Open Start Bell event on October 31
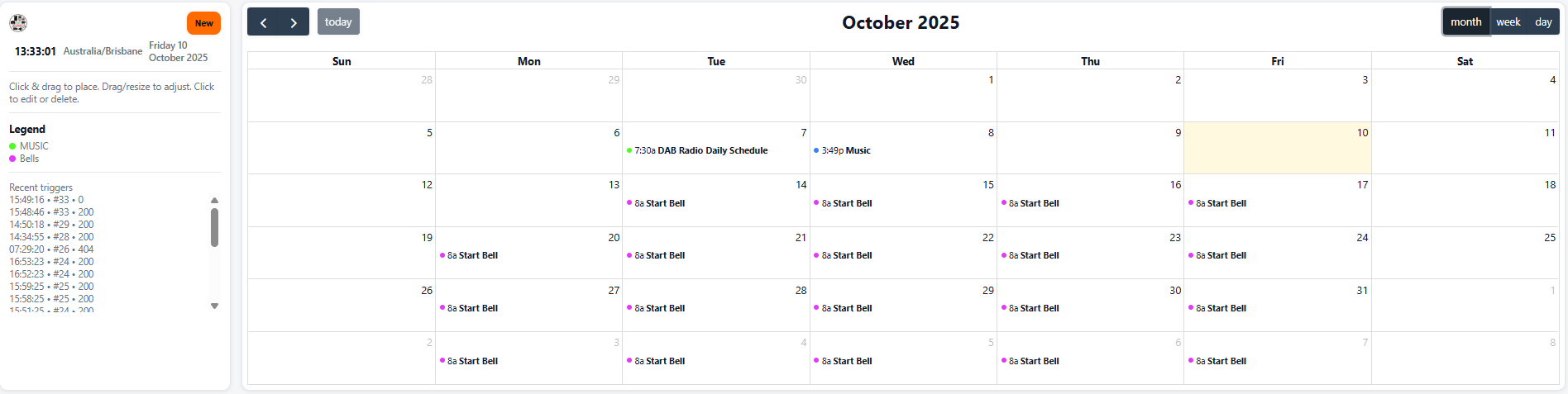Image resolution: width=1568 pixels, height=394 pixels. pos(1221,308)
